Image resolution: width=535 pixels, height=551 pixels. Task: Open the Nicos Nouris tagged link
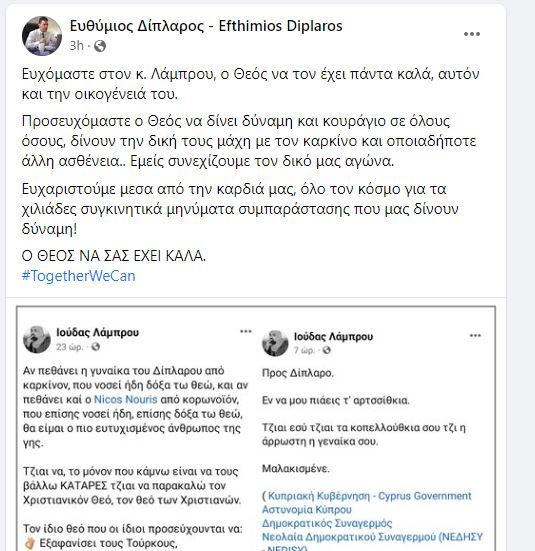[x=125, y=400]
